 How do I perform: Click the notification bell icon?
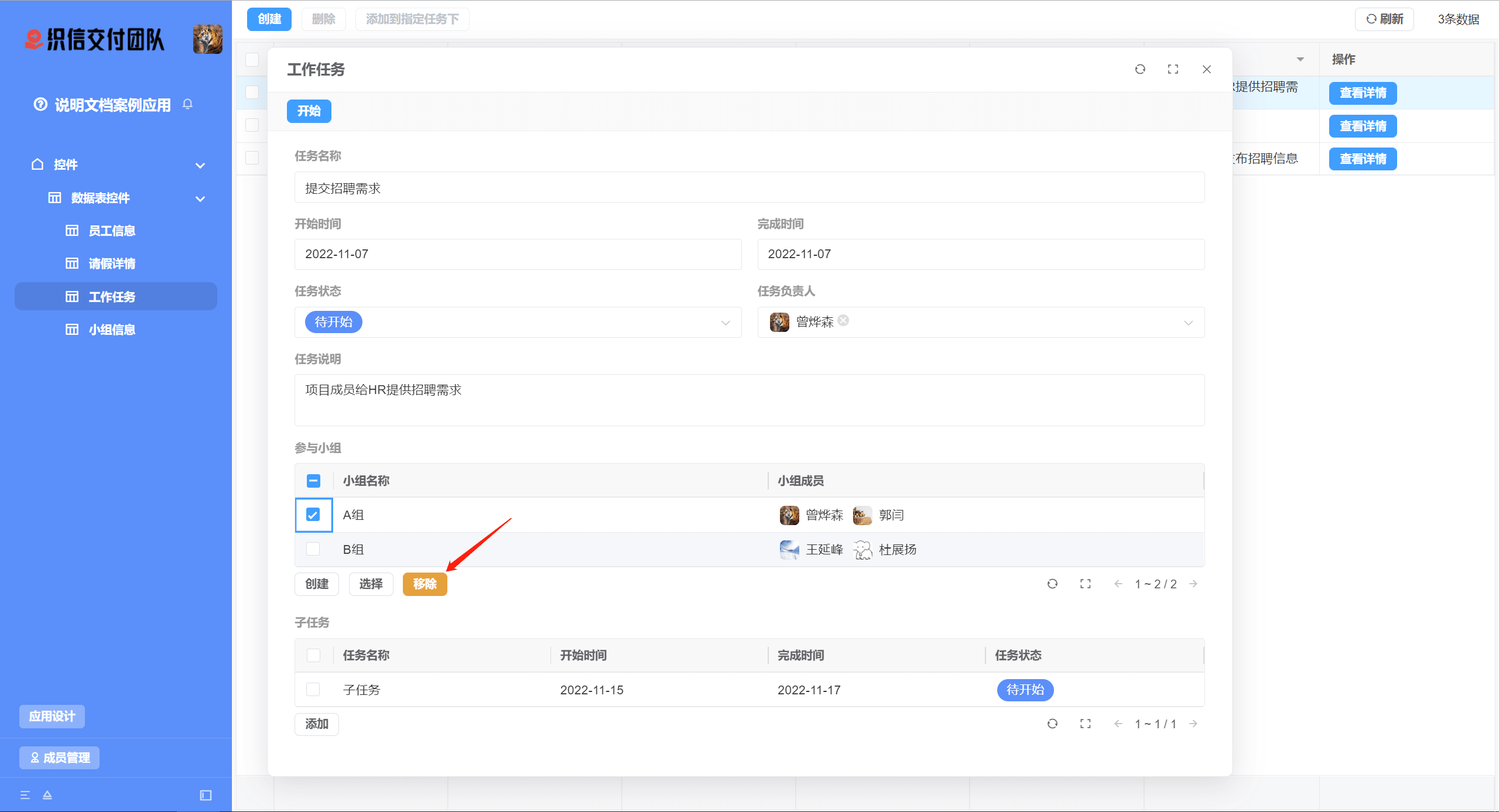click(187, 104)
